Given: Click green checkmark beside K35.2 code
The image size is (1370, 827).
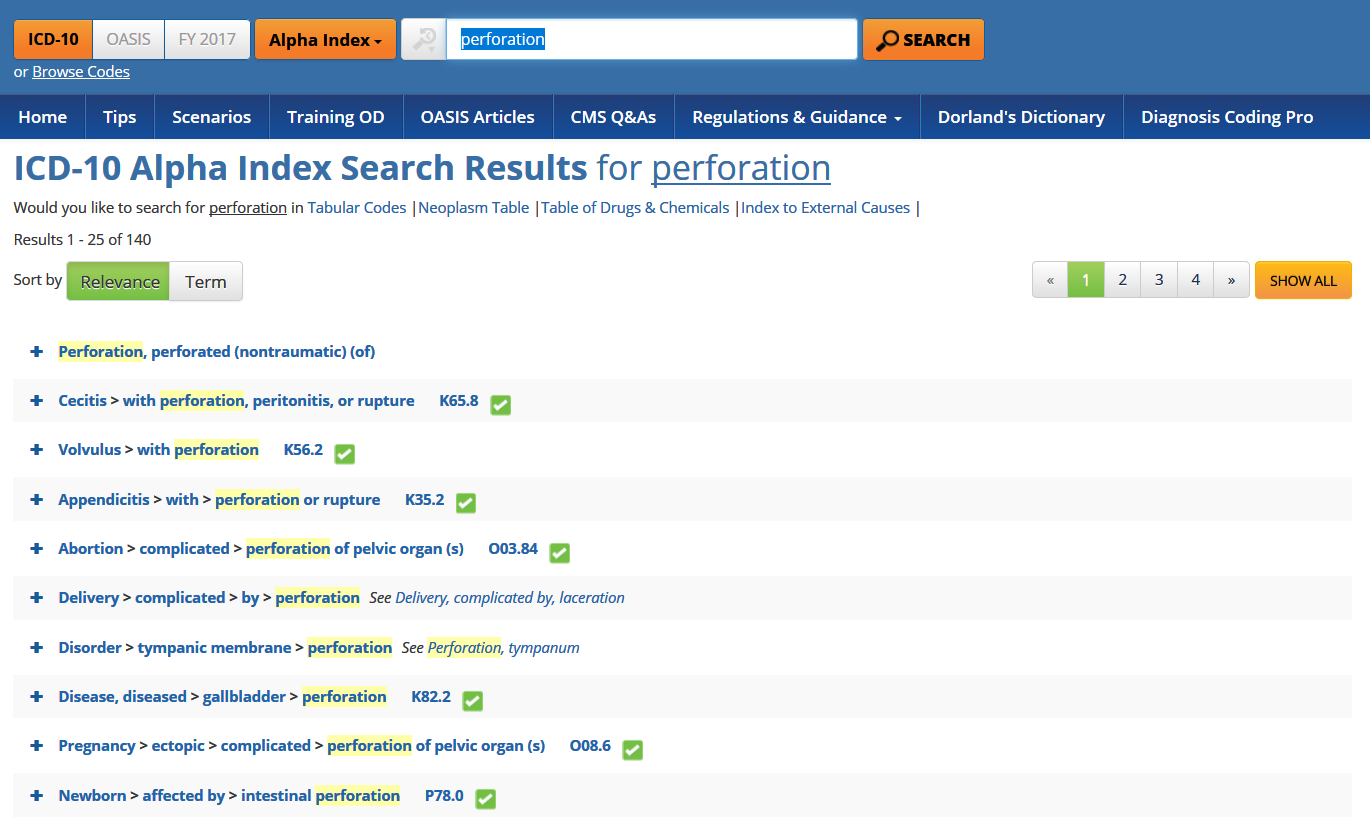Looking at the screenshot, I should (x=466, y=503).
